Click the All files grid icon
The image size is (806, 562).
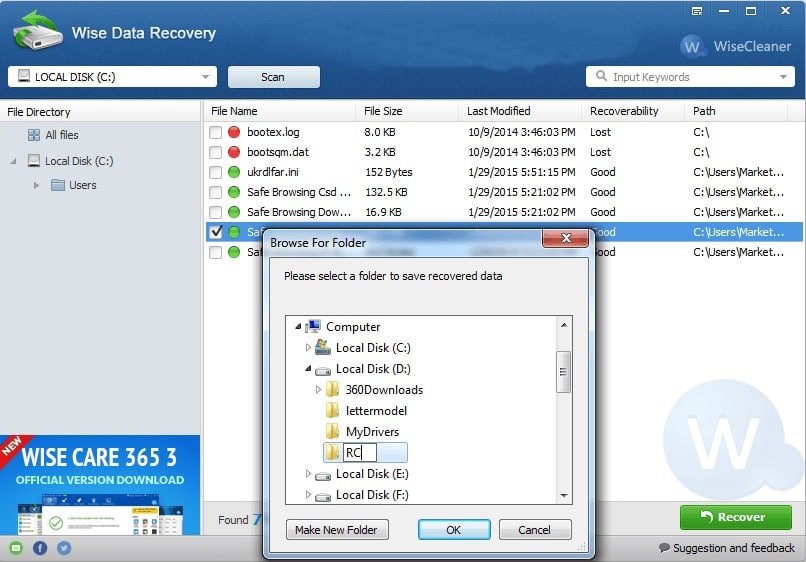pyautogui.click(x=34, y=135)
